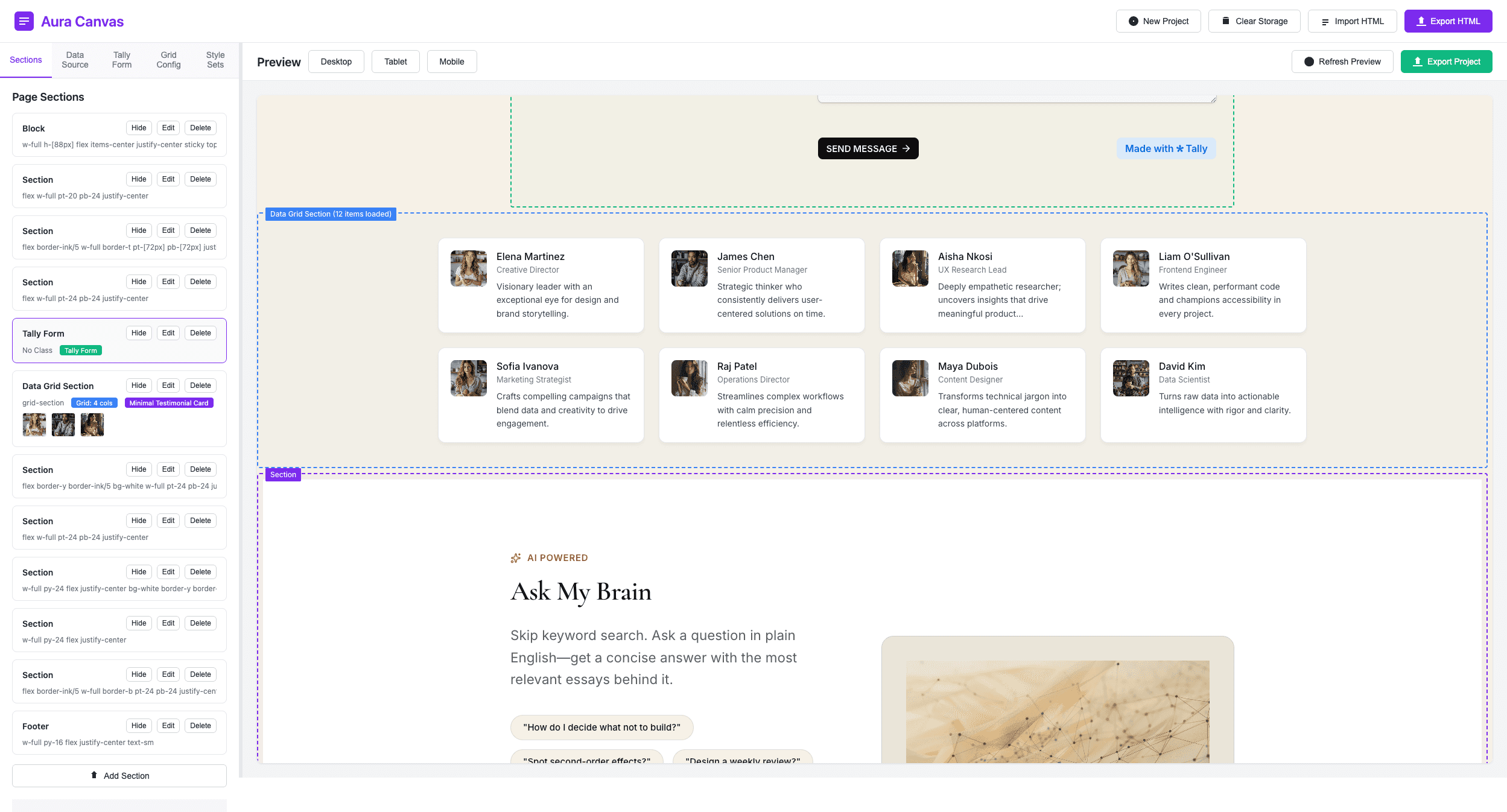Click the Export Project upload icon

(x=1418, y=62)
